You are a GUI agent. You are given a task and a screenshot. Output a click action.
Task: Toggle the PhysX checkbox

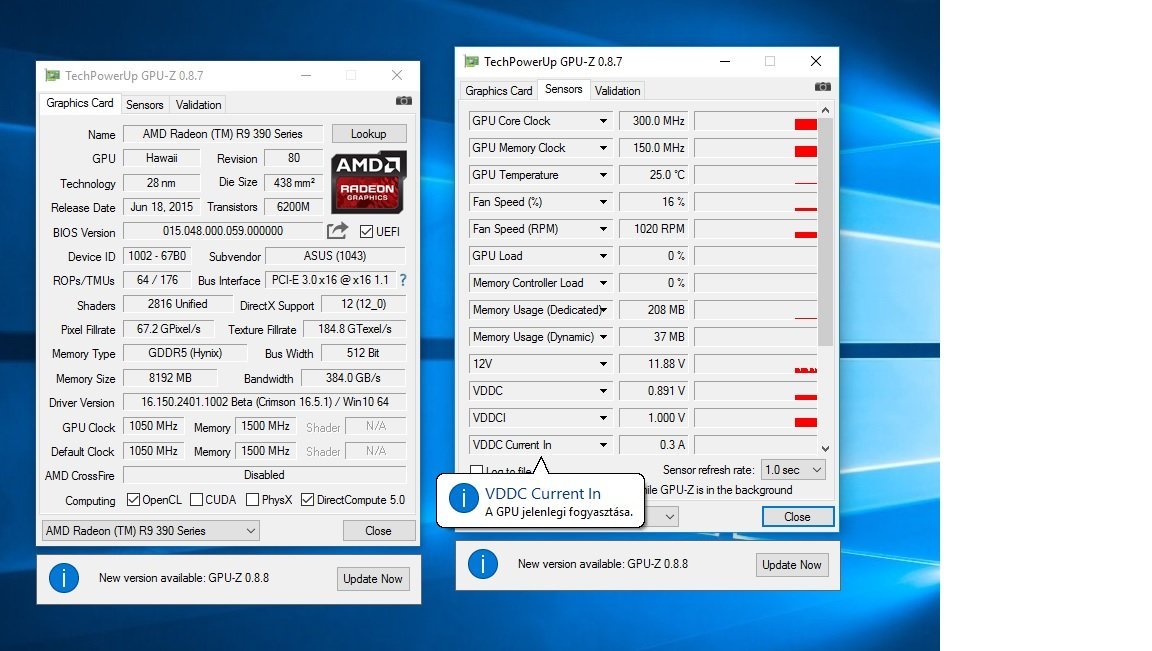(252, 500)
